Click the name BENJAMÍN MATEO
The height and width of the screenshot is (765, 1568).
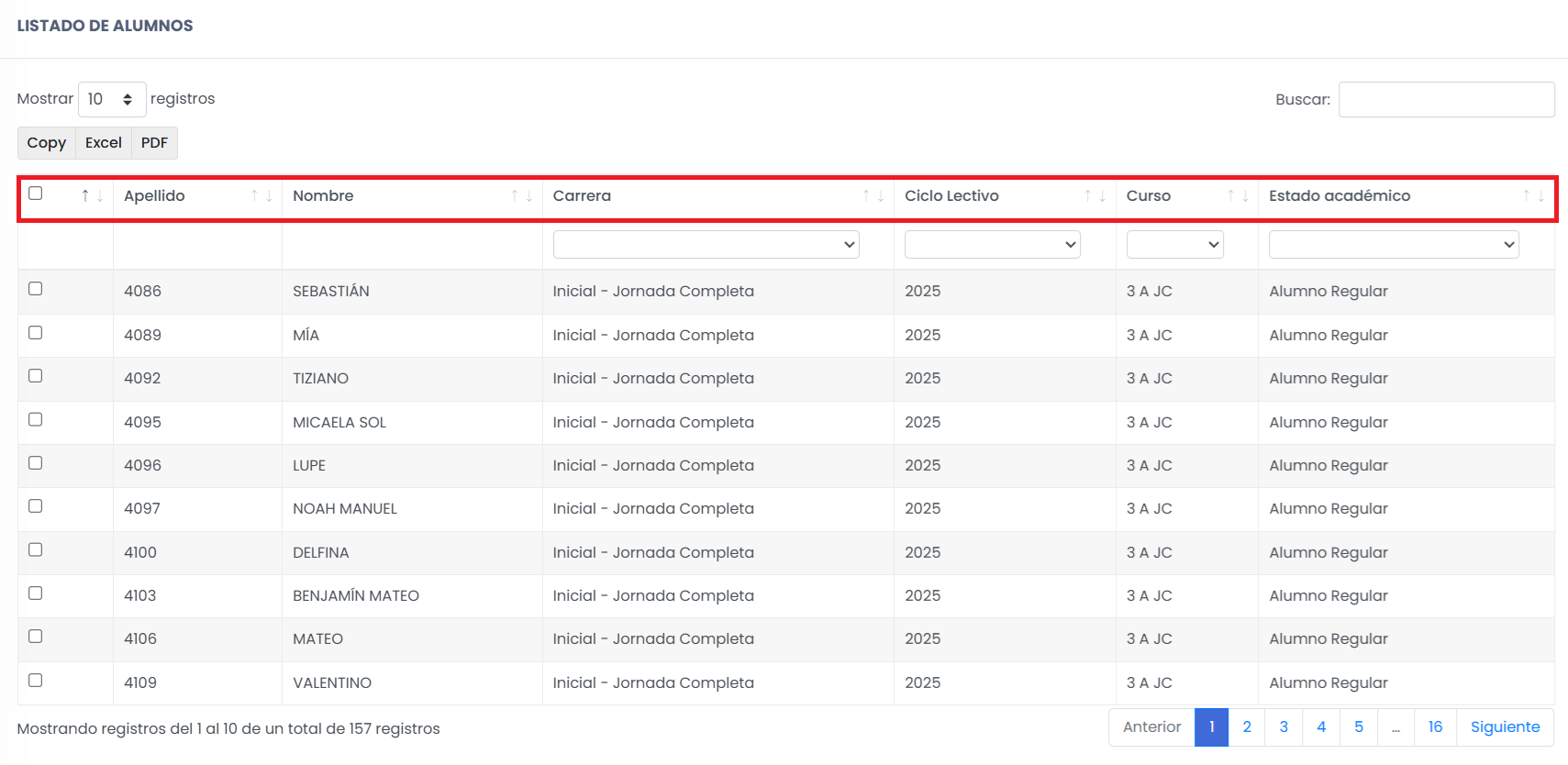(356, 596)
